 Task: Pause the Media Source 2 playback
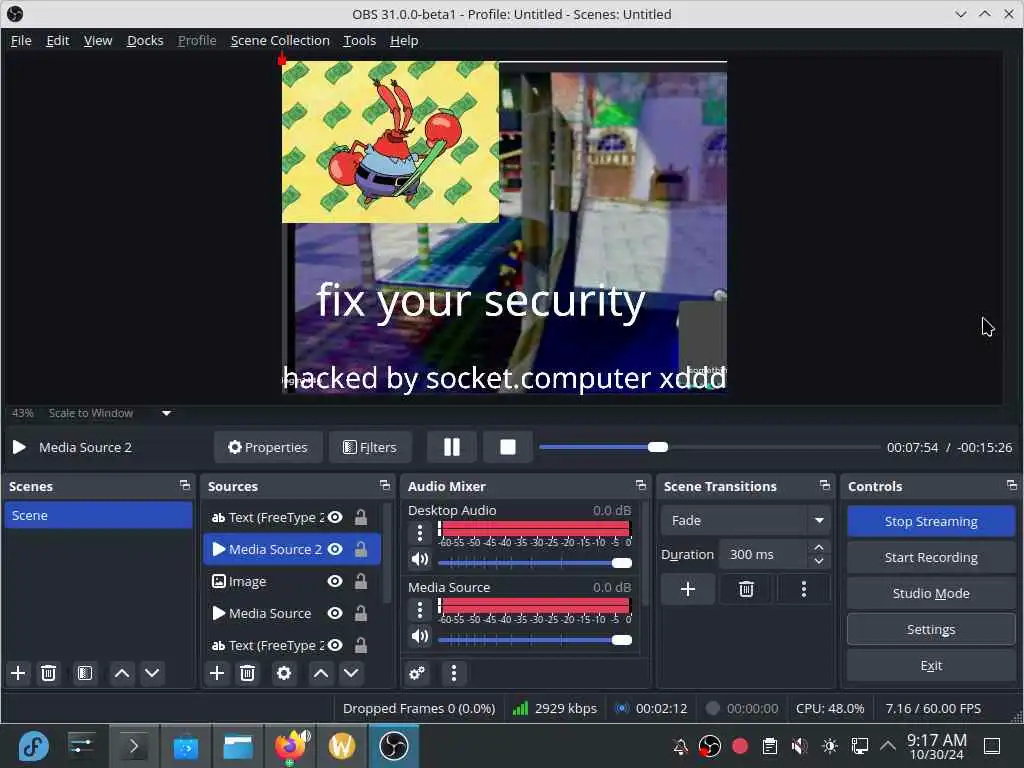(451, 447)
